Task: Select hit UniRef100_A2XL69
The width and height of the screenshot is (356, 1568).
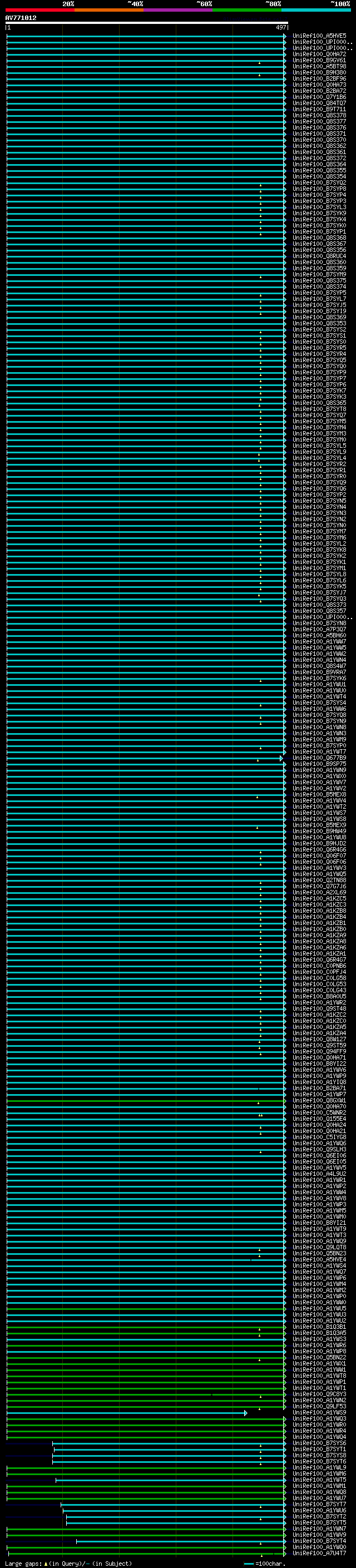Action: (319, 892)
